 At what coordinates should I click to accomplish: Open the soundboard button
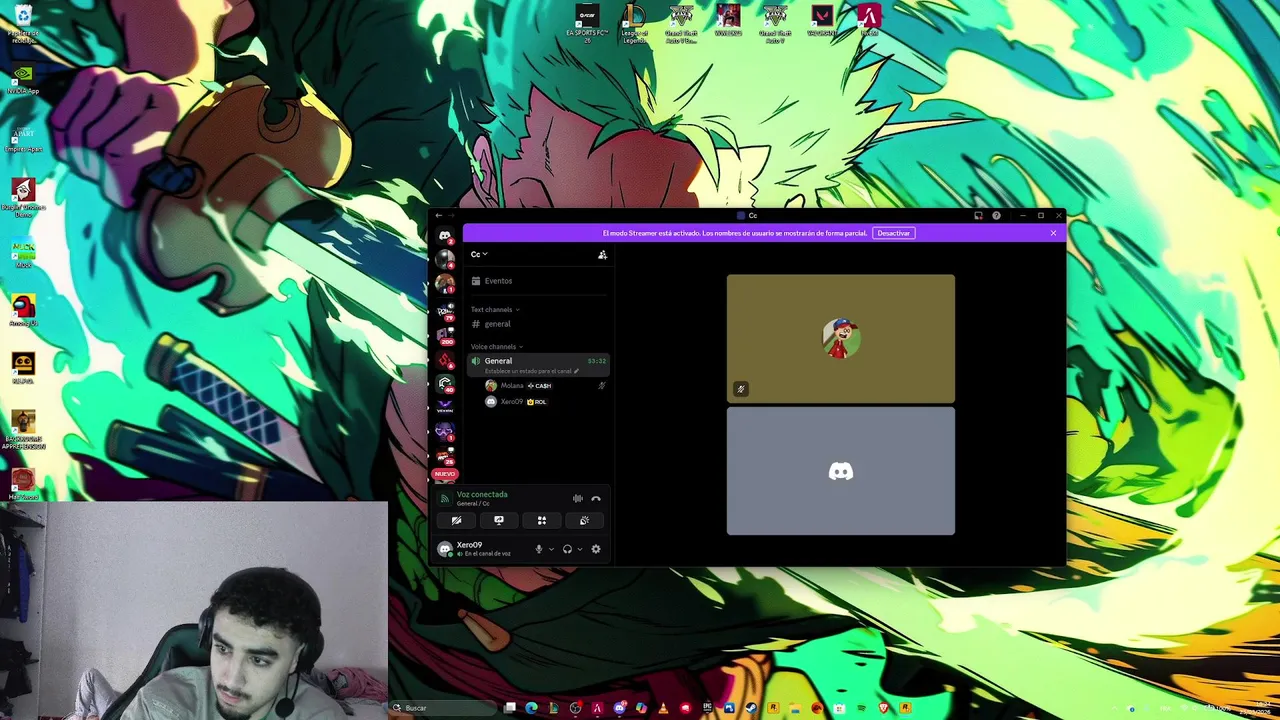coord(584,520)
